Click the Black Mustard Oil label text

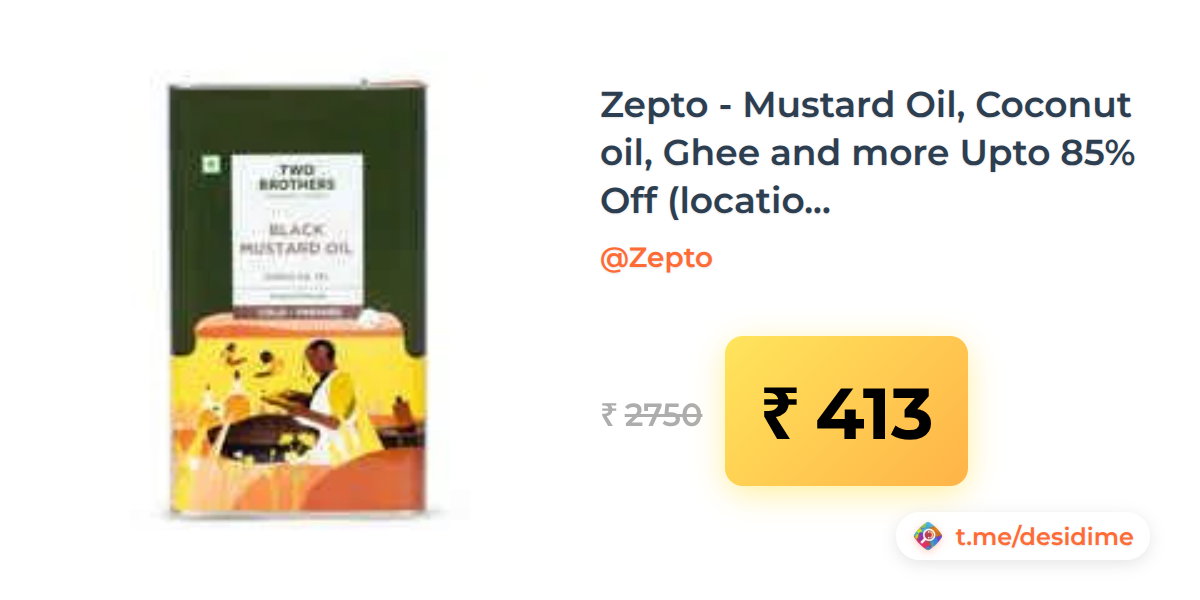pos(297,240)
